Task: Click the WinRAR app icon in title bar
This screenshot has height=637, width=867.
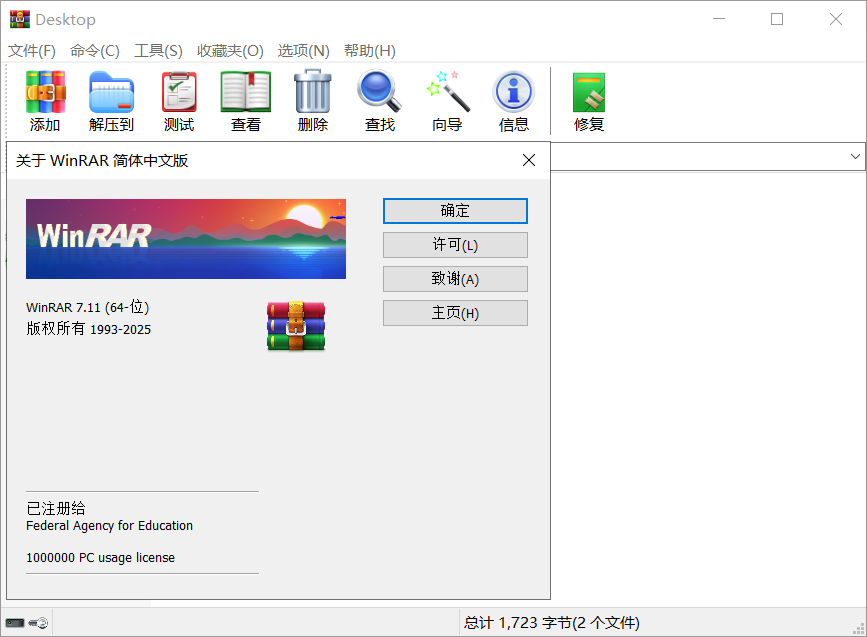Action: (19, 19)
